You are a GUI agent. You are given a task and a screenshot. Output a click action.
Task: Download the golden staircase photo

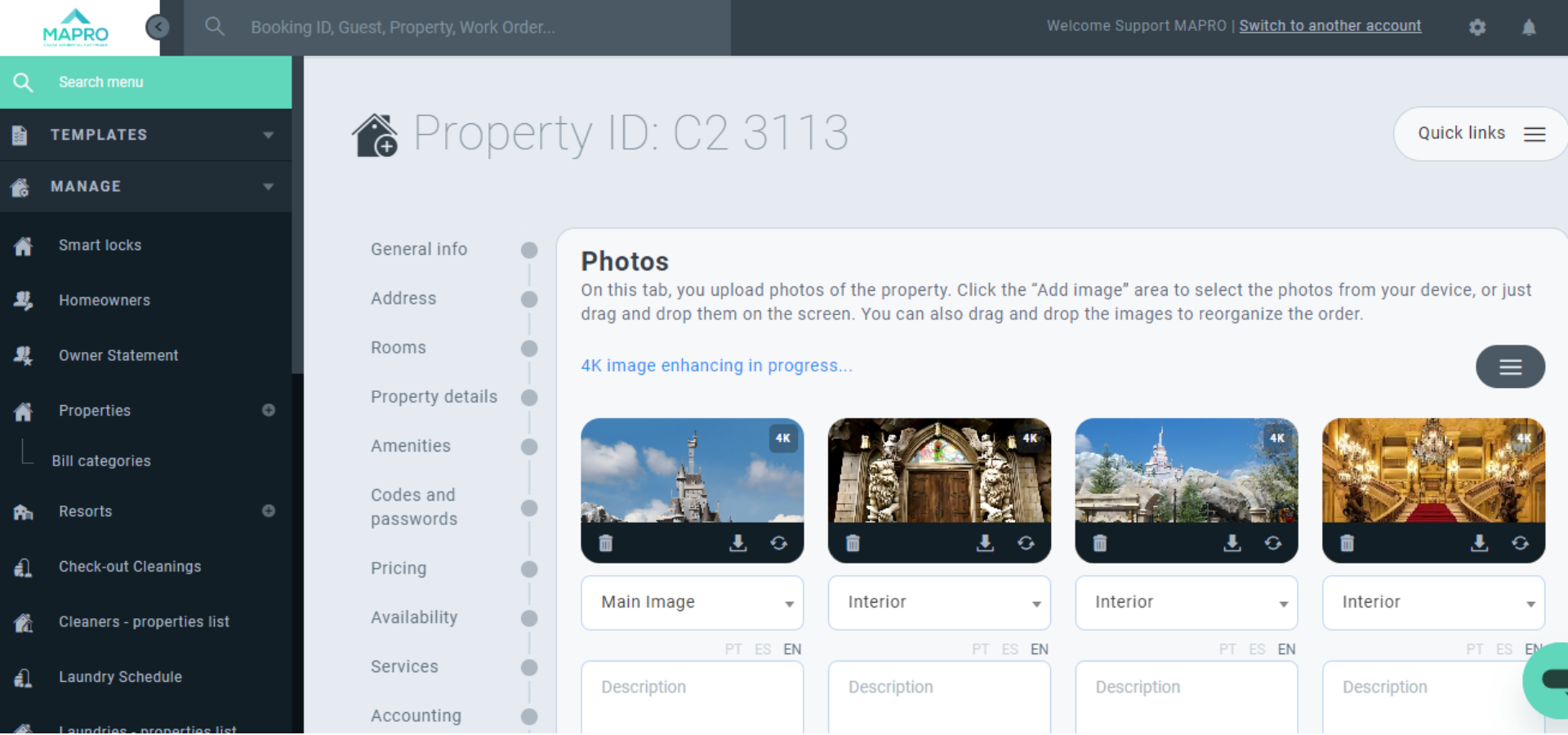(x=1479, y=543)
